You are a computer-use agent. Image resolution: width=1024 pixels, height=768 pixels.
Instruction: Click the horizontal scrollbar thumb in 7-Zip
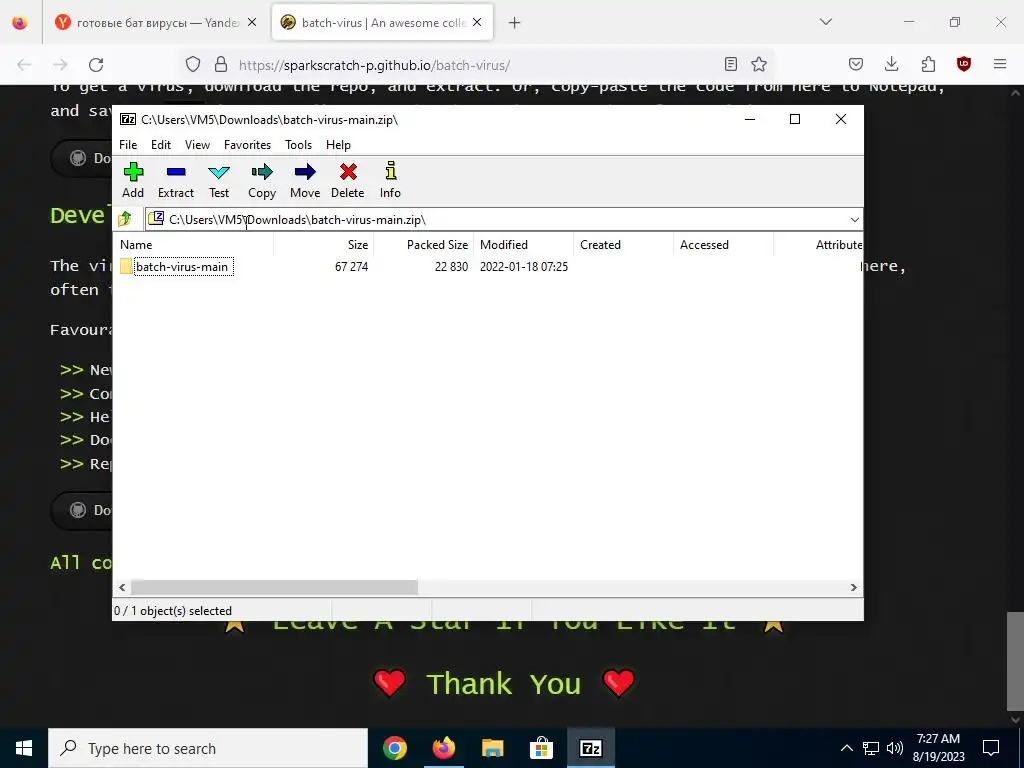point(274,587)
